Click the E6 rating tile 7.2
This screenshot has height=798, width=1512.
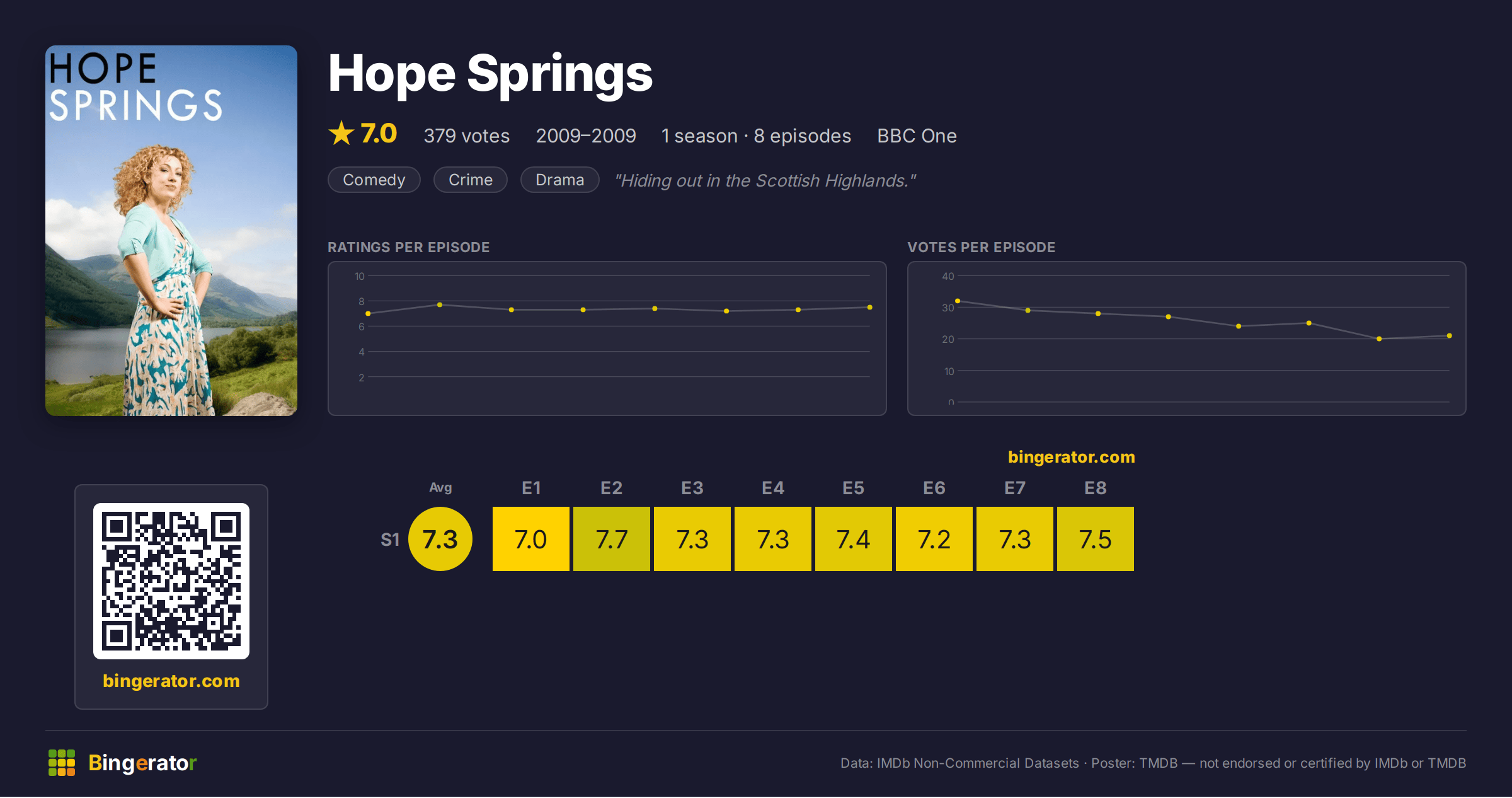(934, 539)
